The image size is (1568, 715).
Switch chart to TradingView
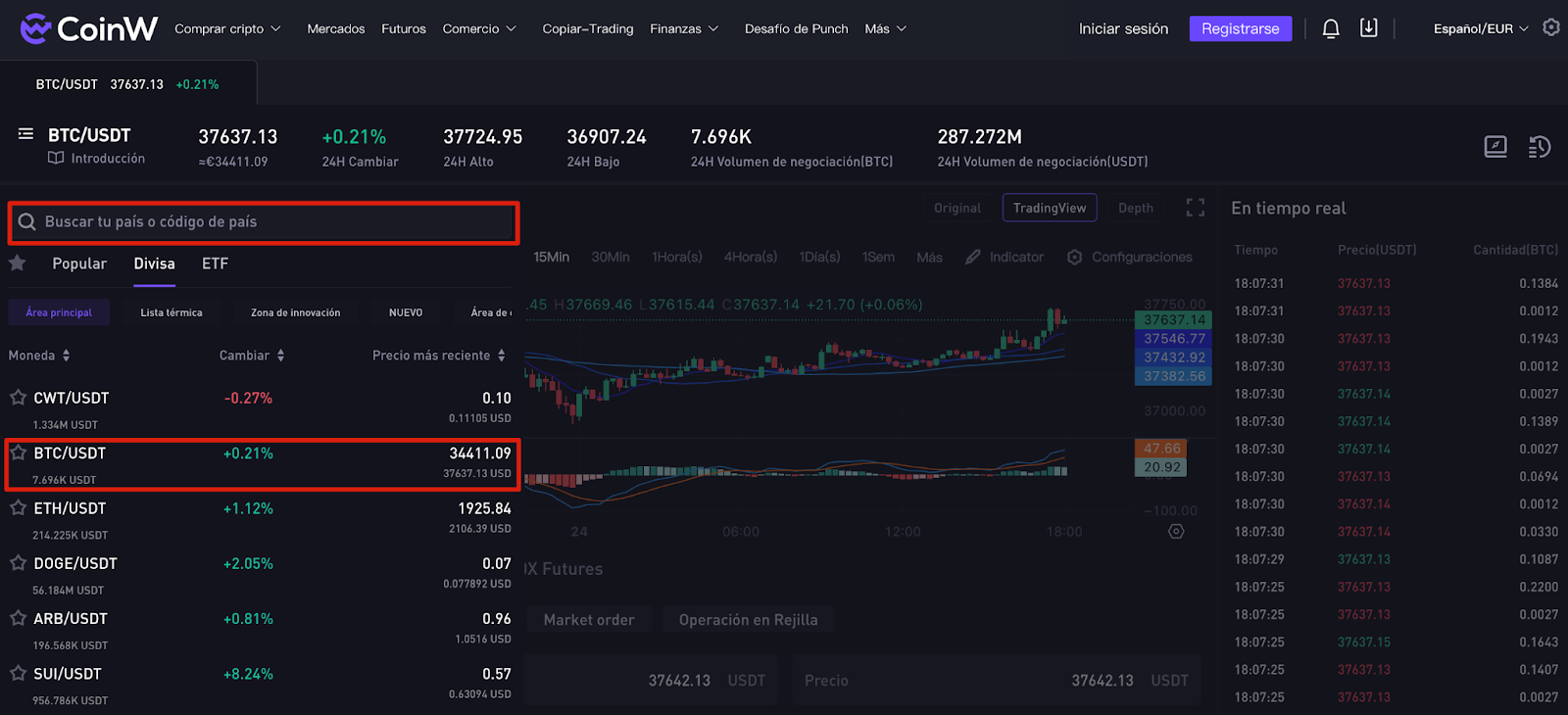coord(1050,208)
